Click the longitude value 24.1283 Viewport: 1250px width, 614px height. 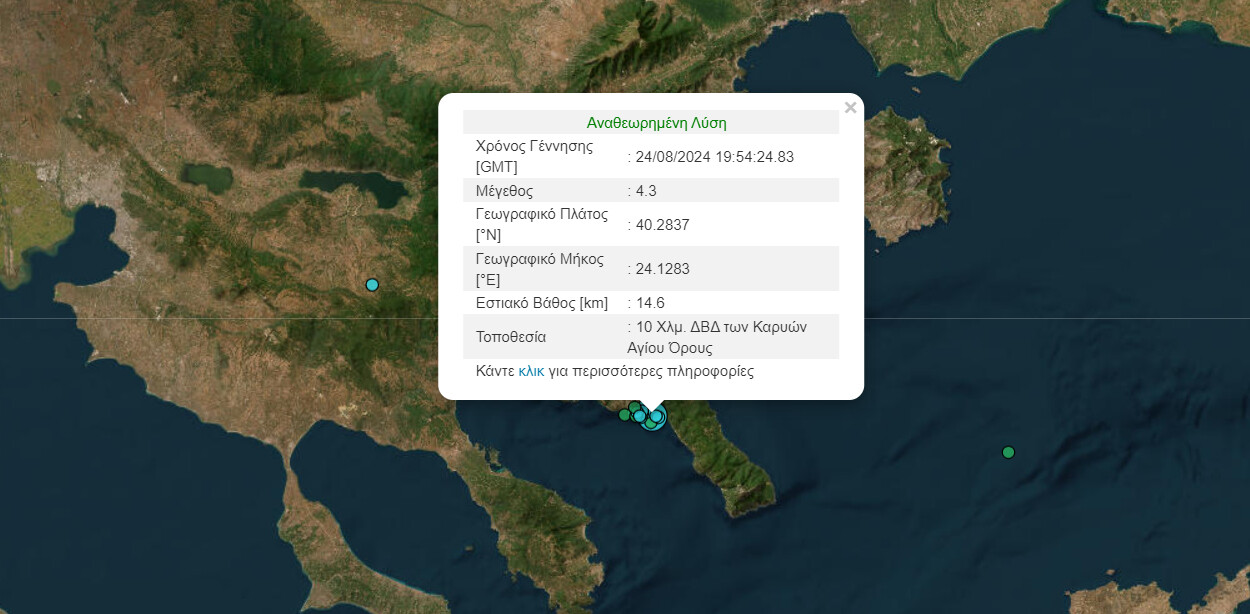pos(662,269)
